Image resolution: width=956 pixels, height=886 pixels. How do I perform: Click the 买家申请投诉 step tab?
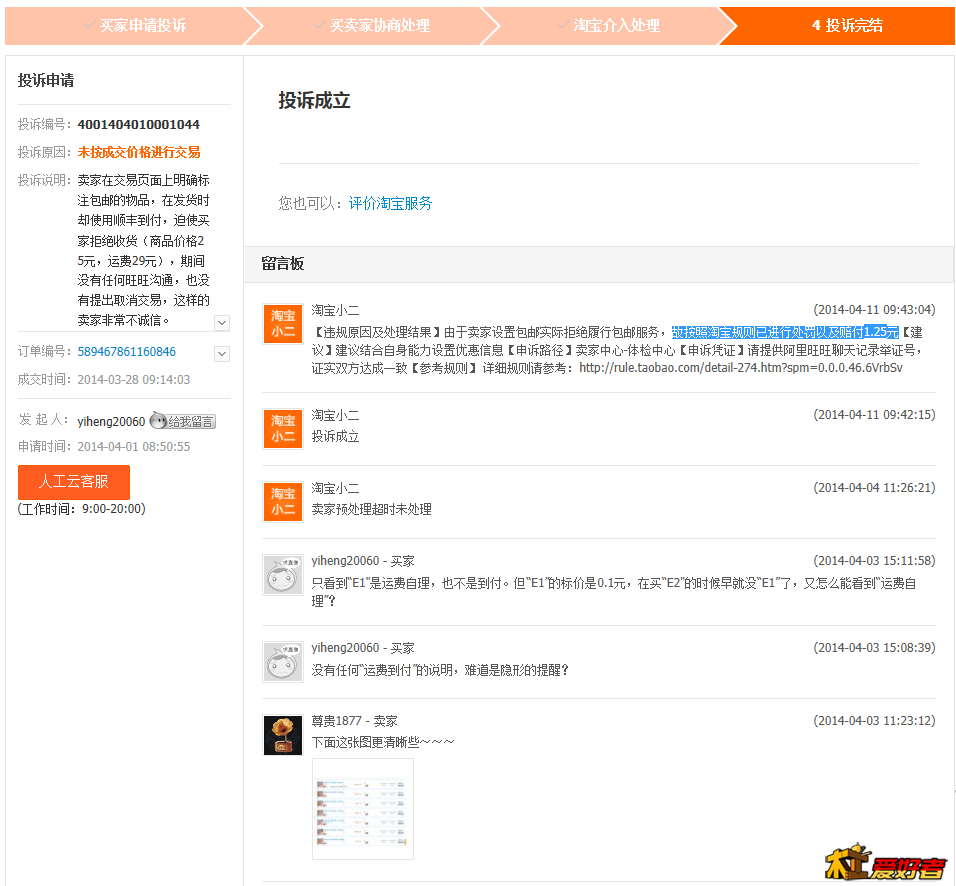(x=125, y=26)
